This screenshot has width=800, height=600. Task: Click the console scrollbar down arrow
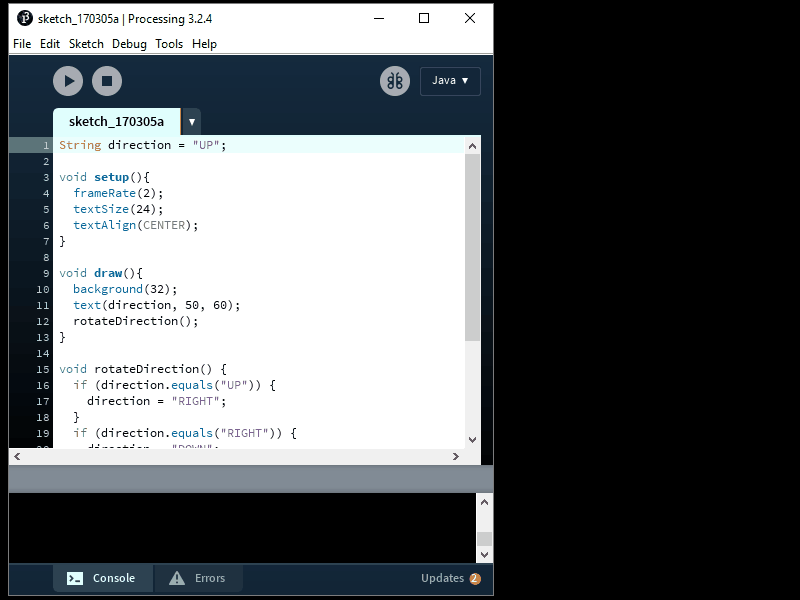[x=484, y=554]
